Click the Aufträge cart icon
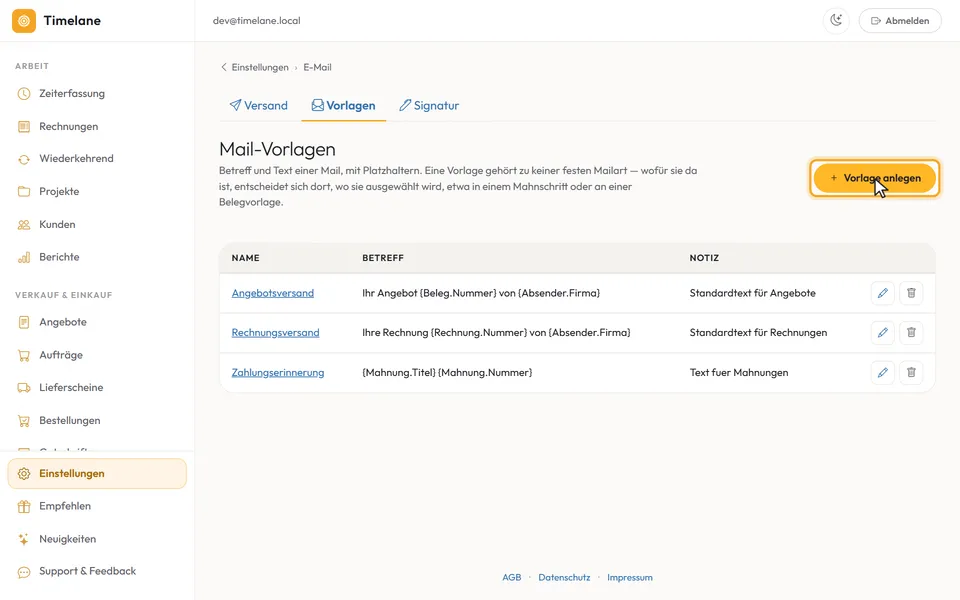The image size is (960, 600). click(24, 355)
